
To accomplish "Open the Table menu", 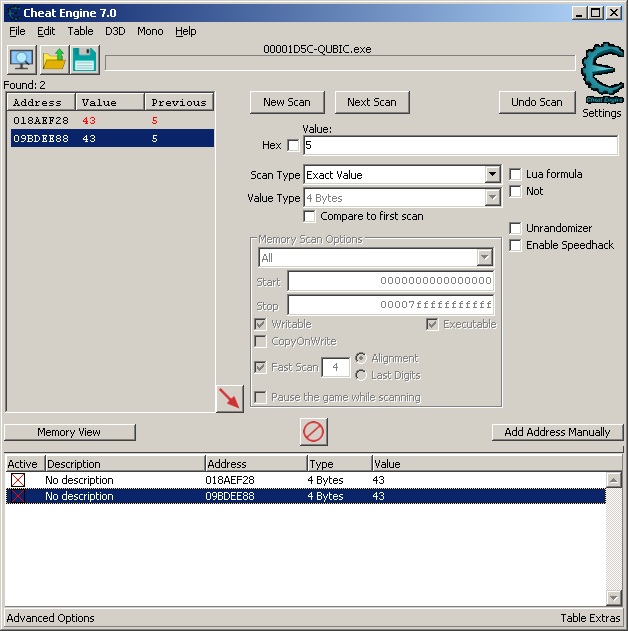I will point(80,31).
